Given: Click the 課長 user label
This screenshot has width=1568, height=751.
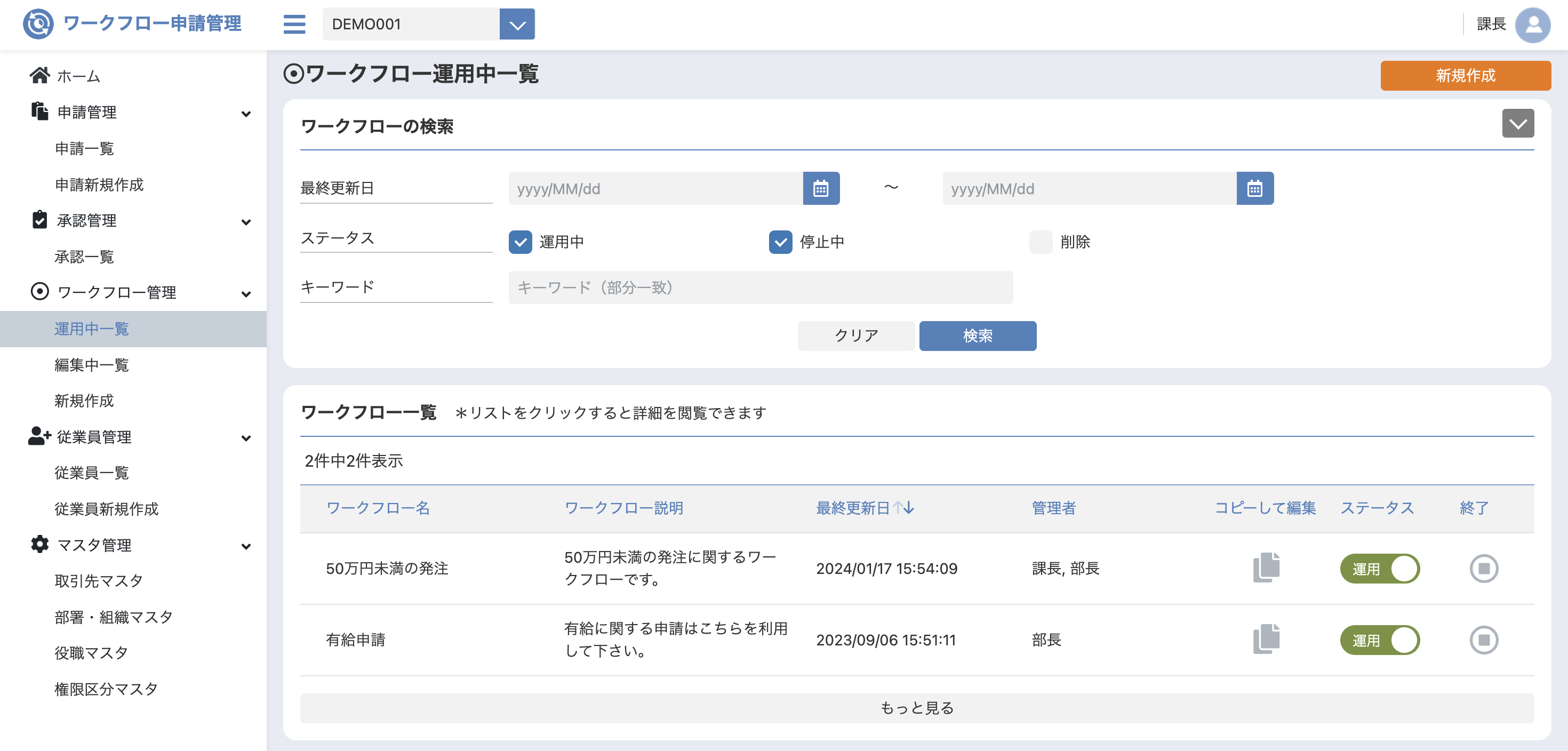Looking at the screenshot, I should pyautogui.click(x=1491, y=25).
